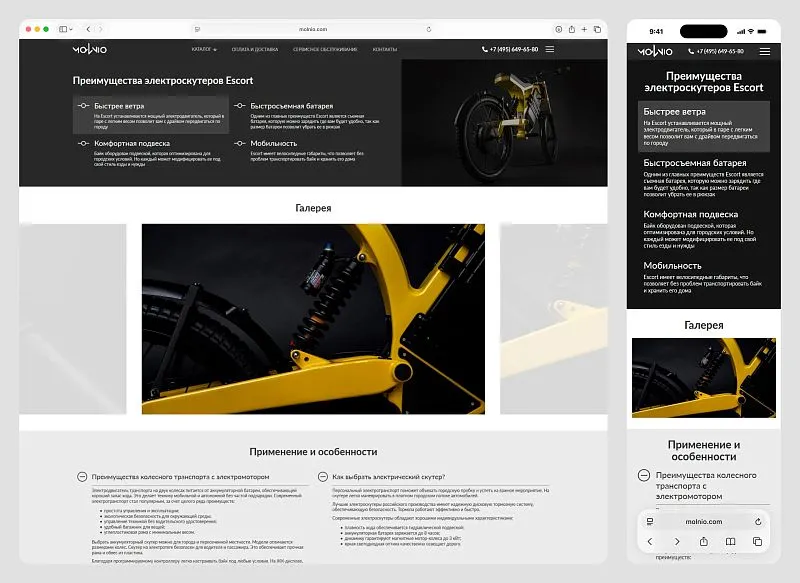Select the Комфортная подвеска advantage on desktop
Image resolution: width=800 pixels, height=583 pixels.
coord(151,153)
